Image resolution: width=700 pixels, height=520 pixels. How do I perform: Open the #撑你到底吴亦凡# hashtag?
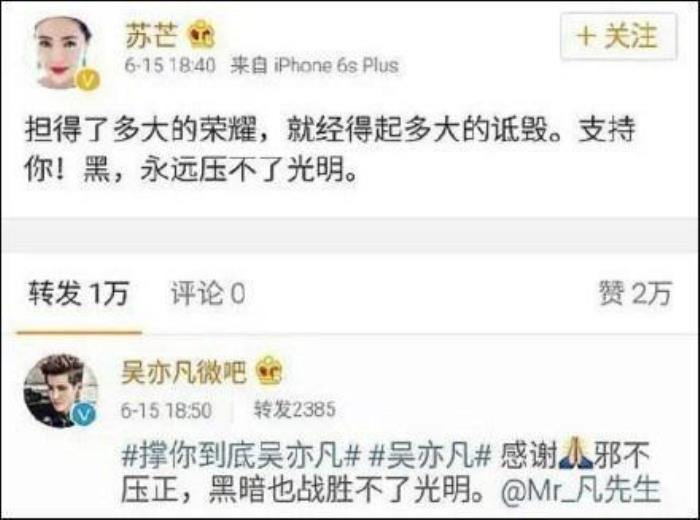click(x=241, y=456)
